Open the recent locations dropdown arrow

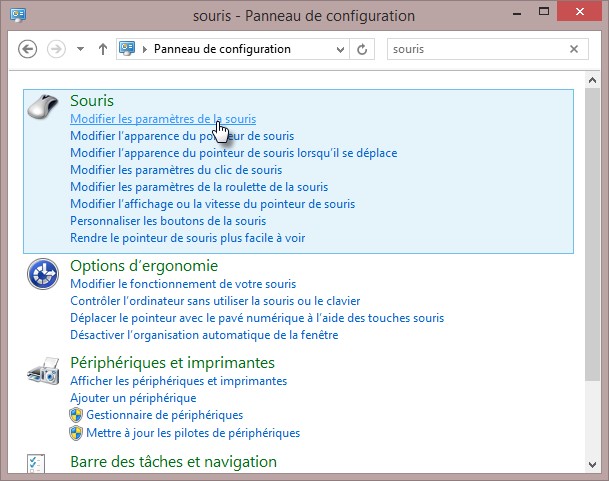tap(80, 49)
